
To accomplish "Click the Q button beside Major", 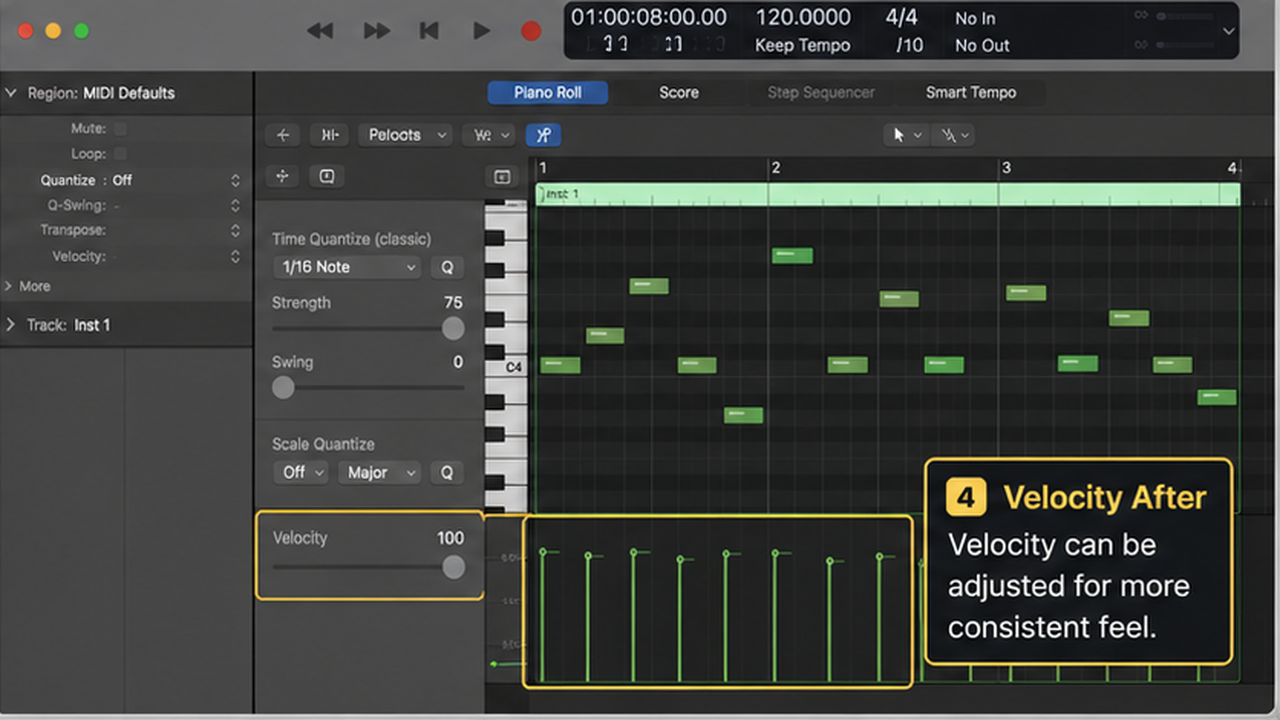I will 447,472.
